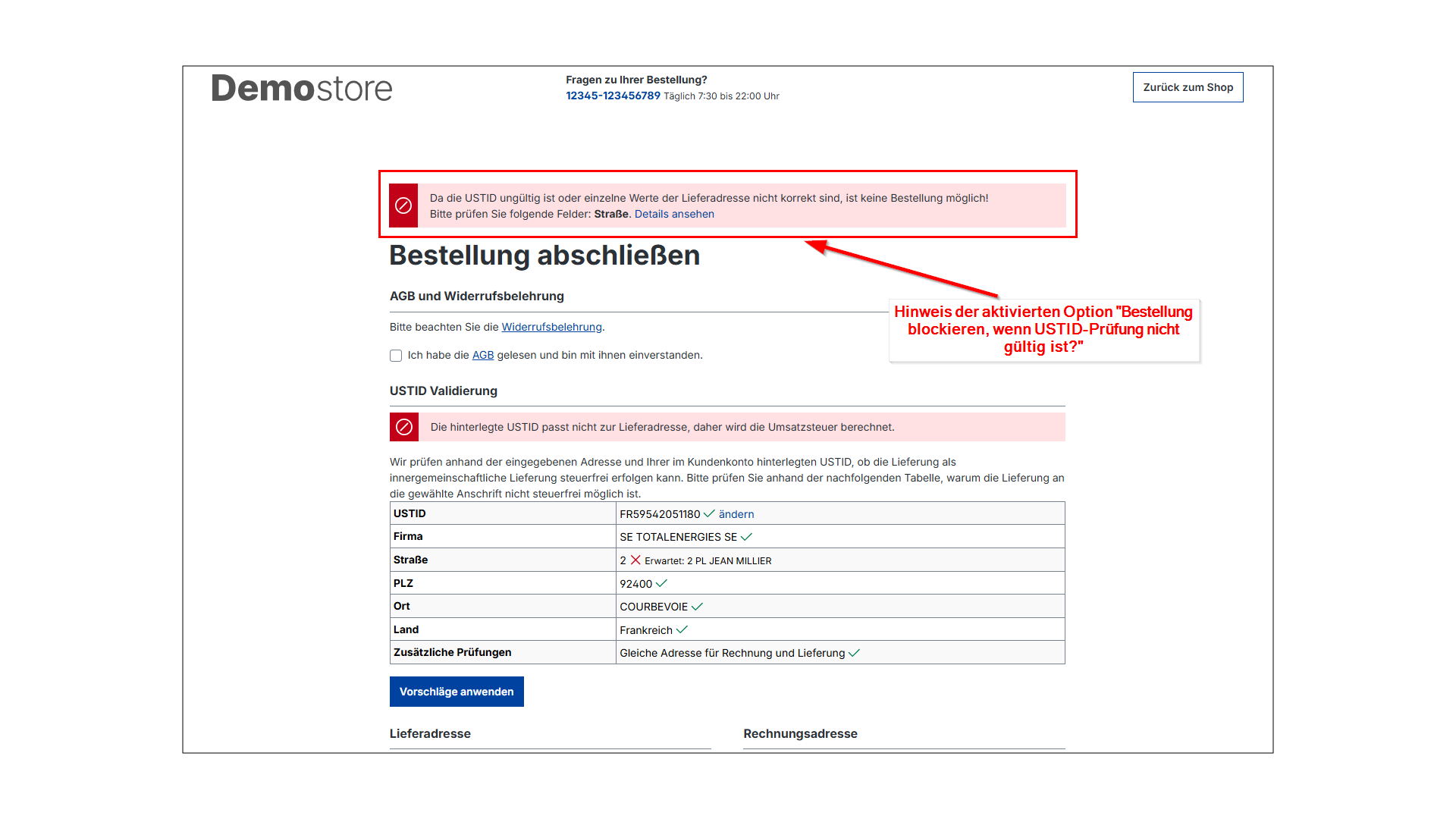Click the Lieferadresse heading
The image size is (1456, 819).
430,733
